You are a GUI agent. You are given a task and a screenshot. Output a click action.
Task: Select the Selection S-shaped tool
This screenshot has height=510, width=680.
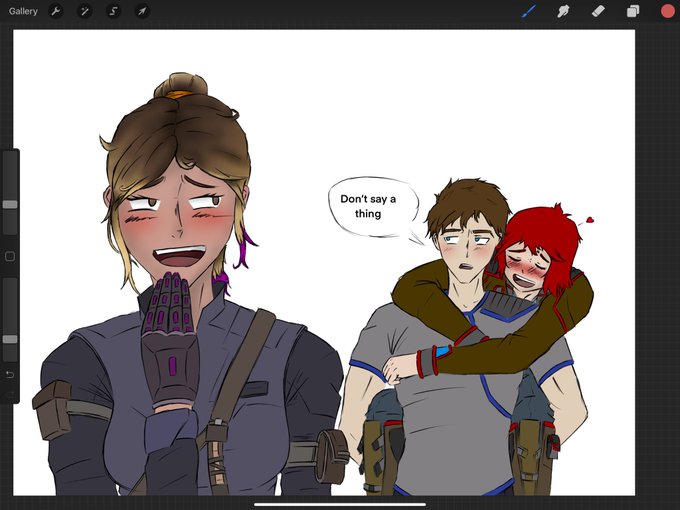click(113, 11)
